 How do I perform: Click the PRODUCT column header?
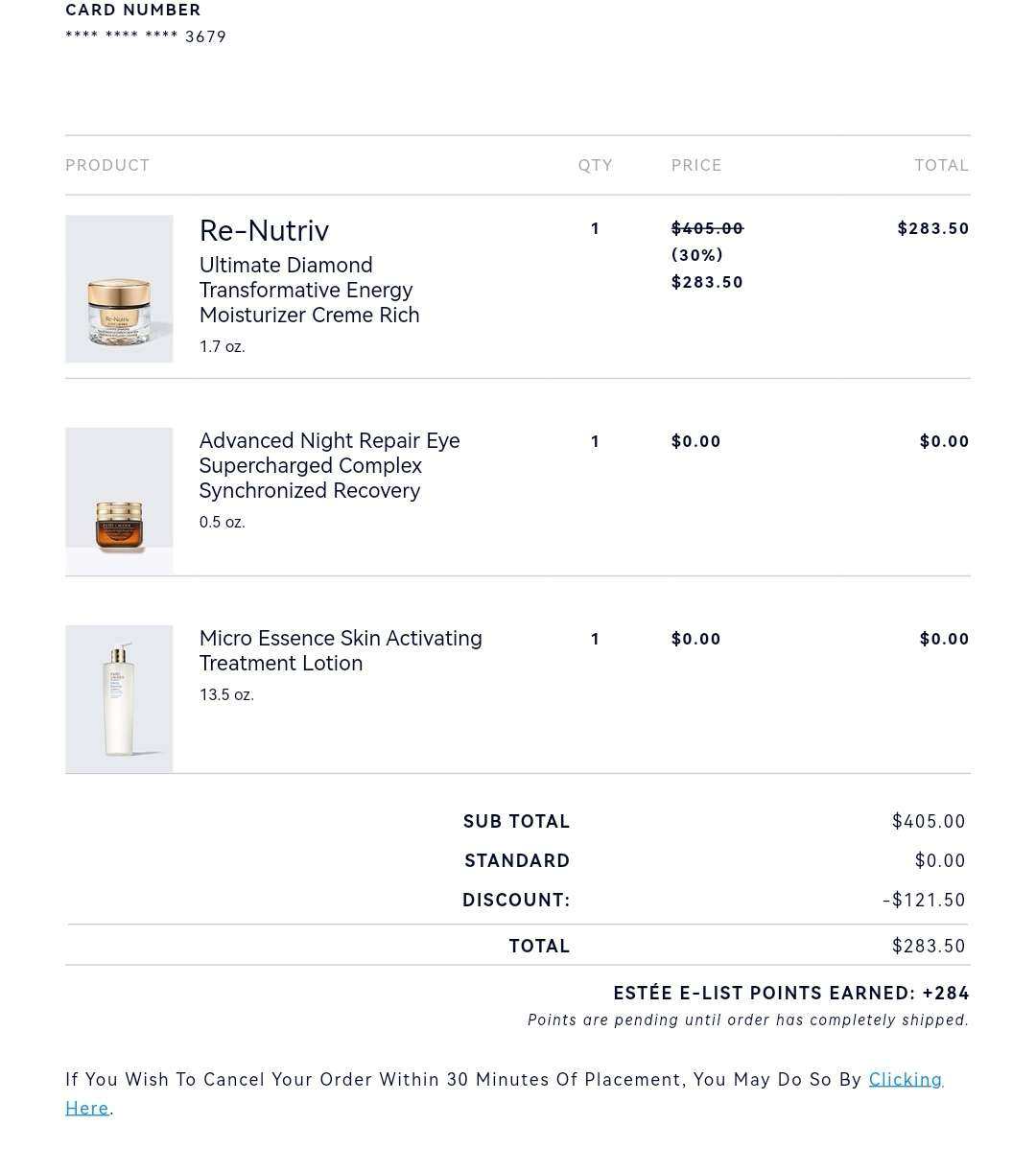tap(107, 165)
